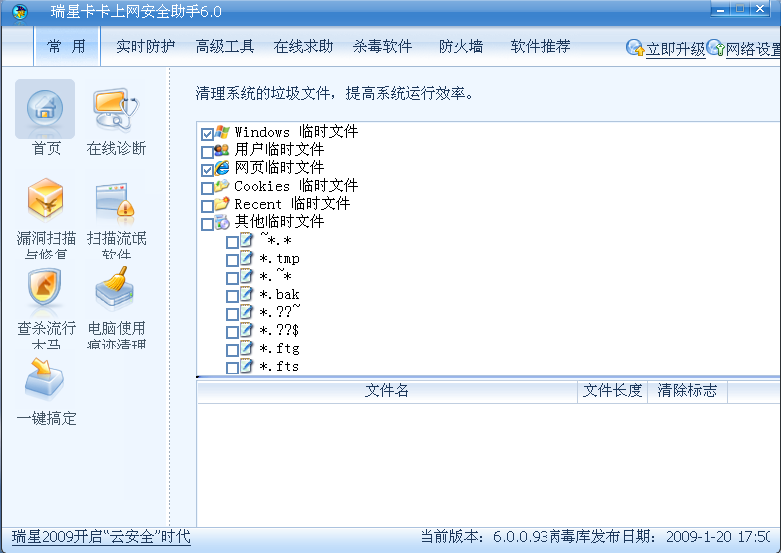Go to the 杀毒软件 tab

[383, 46]
